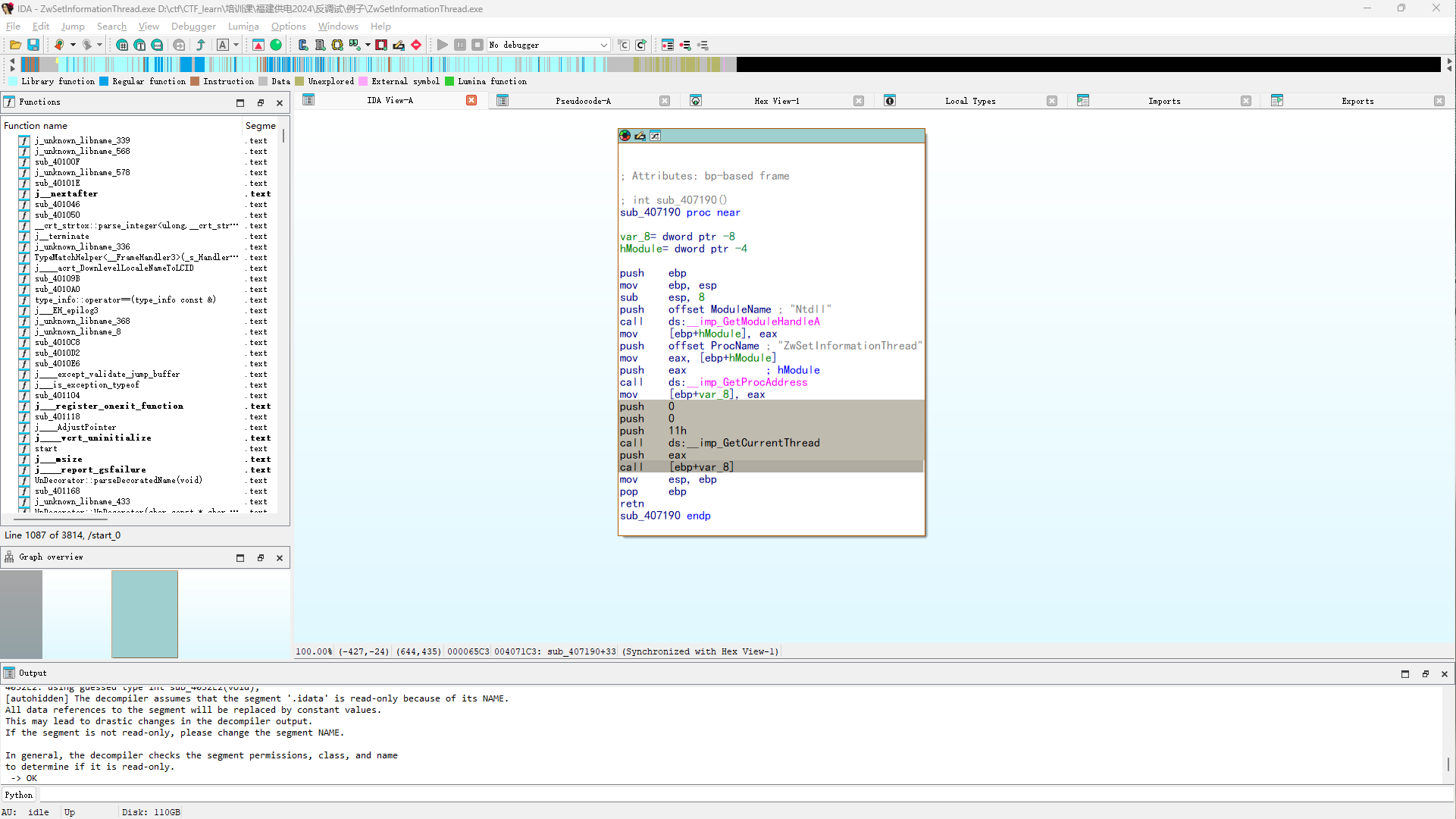Select the start function in list
The image size is (1456, 819).
[x=46, y=449]
